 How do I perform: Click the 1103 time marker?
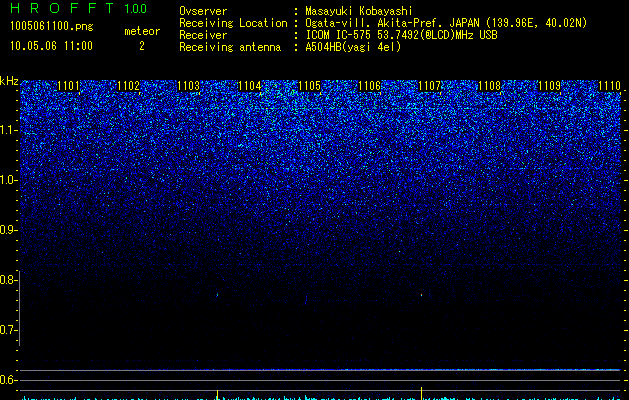tap(189, 86)
